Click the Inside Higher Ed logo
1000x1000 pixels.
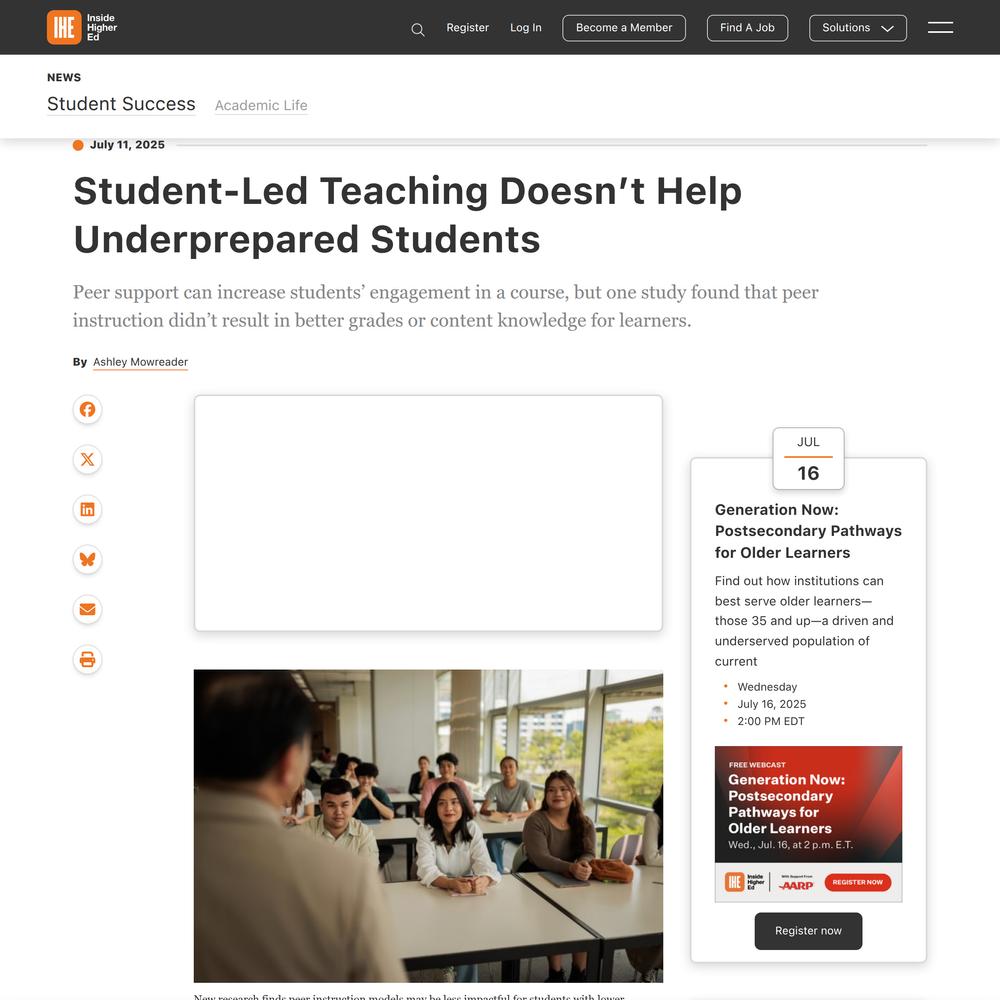click(x=82, y=27)
